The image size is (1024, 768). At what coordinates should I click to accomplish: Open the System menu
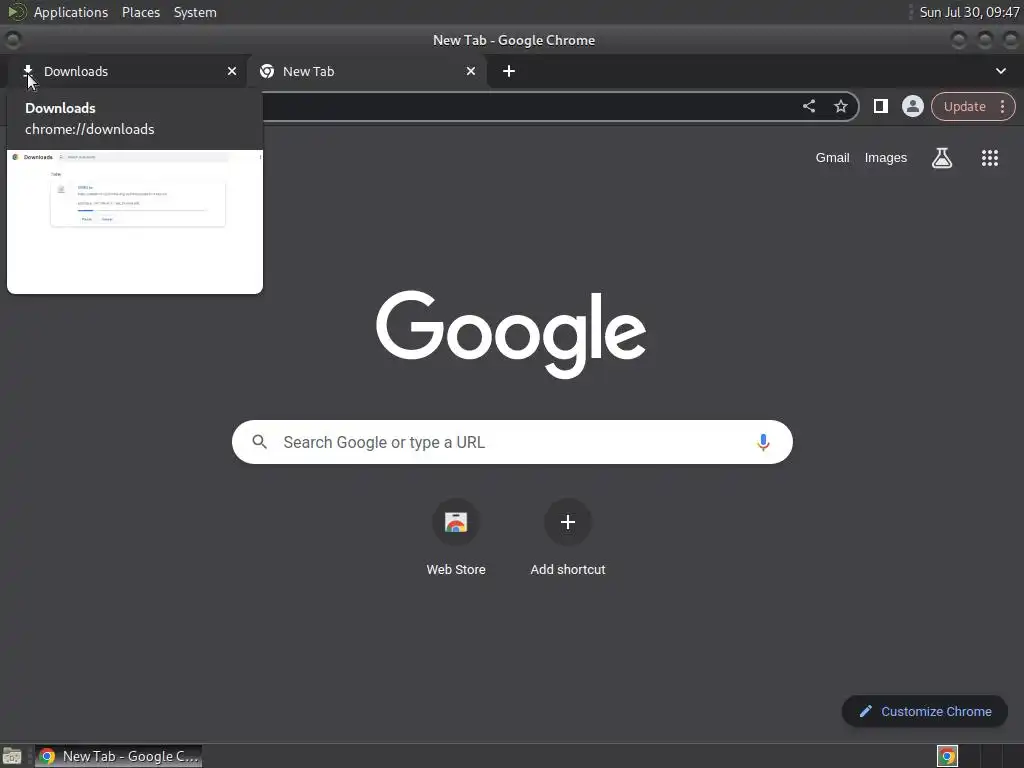tap(195, 12)
